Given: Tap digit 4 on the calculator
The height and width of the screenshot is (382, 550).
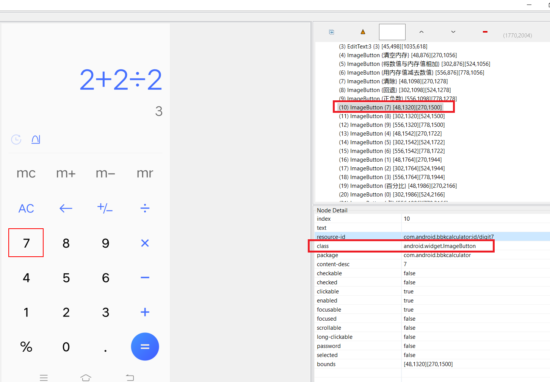Looking at the screenshot, I should click(x=26, y=277).
